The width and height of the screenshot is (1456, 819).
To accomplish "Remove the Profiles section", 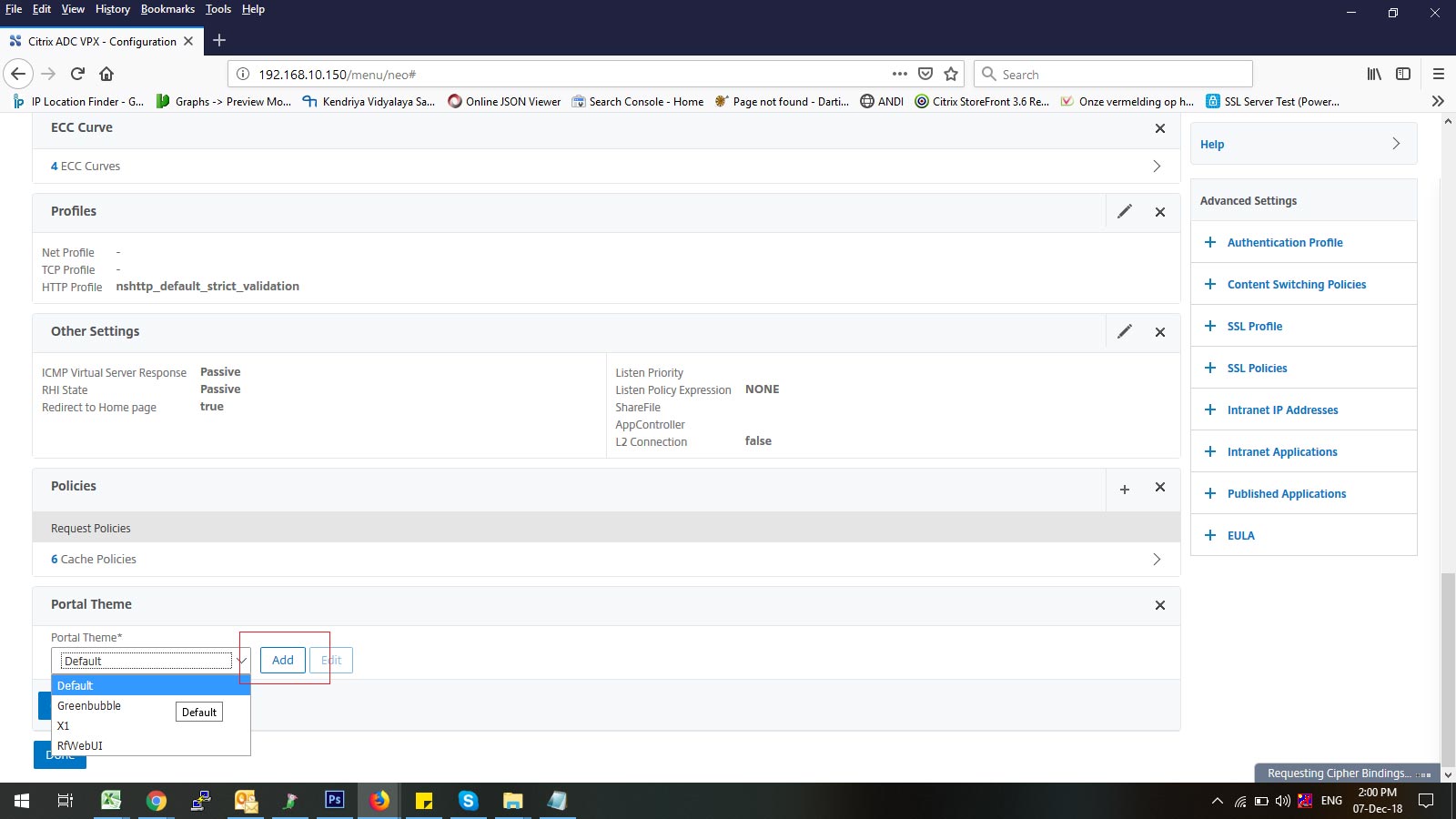I will pos(1160,212).
